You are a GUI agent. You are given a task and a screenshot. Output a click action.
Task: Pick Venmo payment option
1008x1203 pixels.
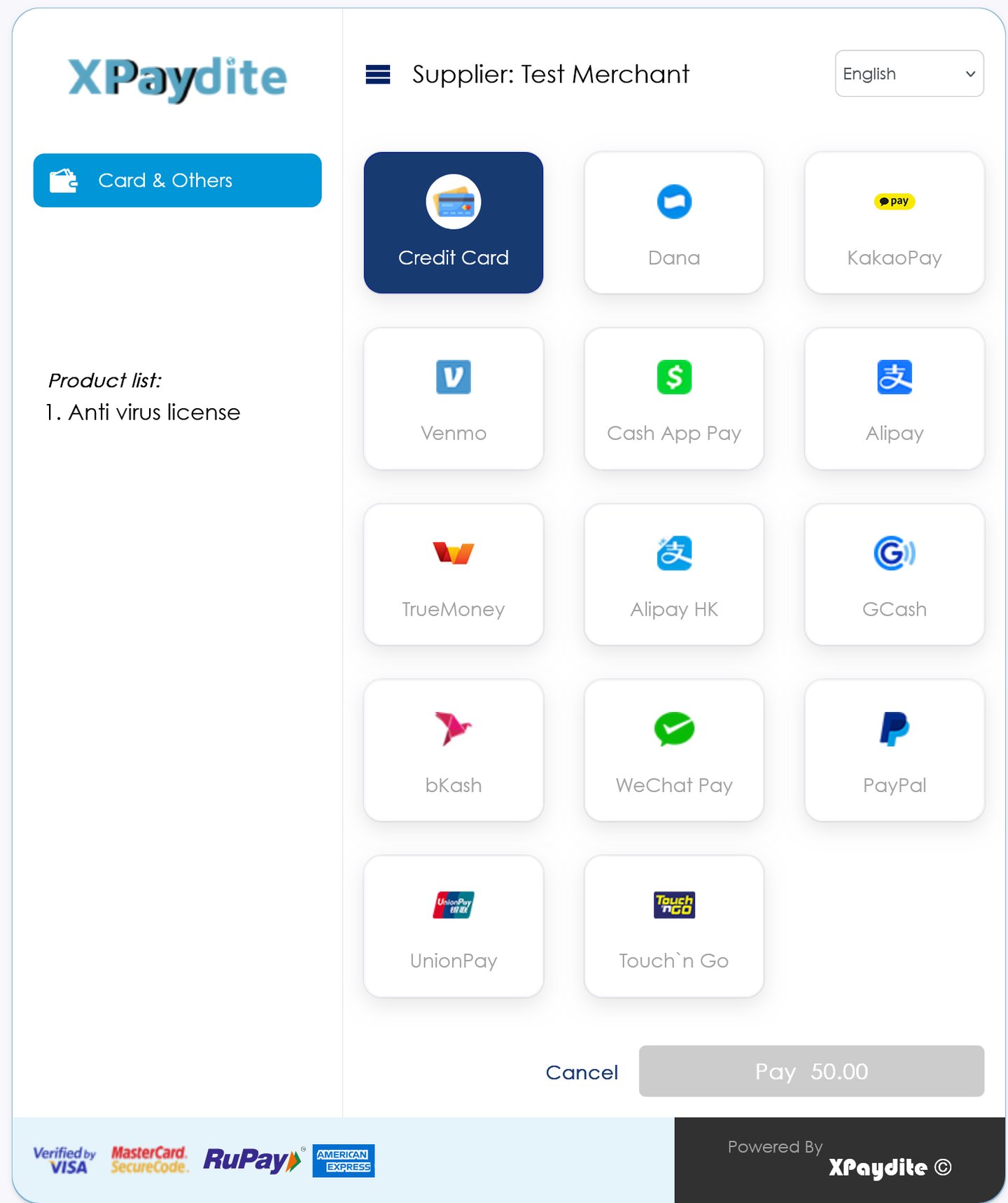click(x=454, y=398)
